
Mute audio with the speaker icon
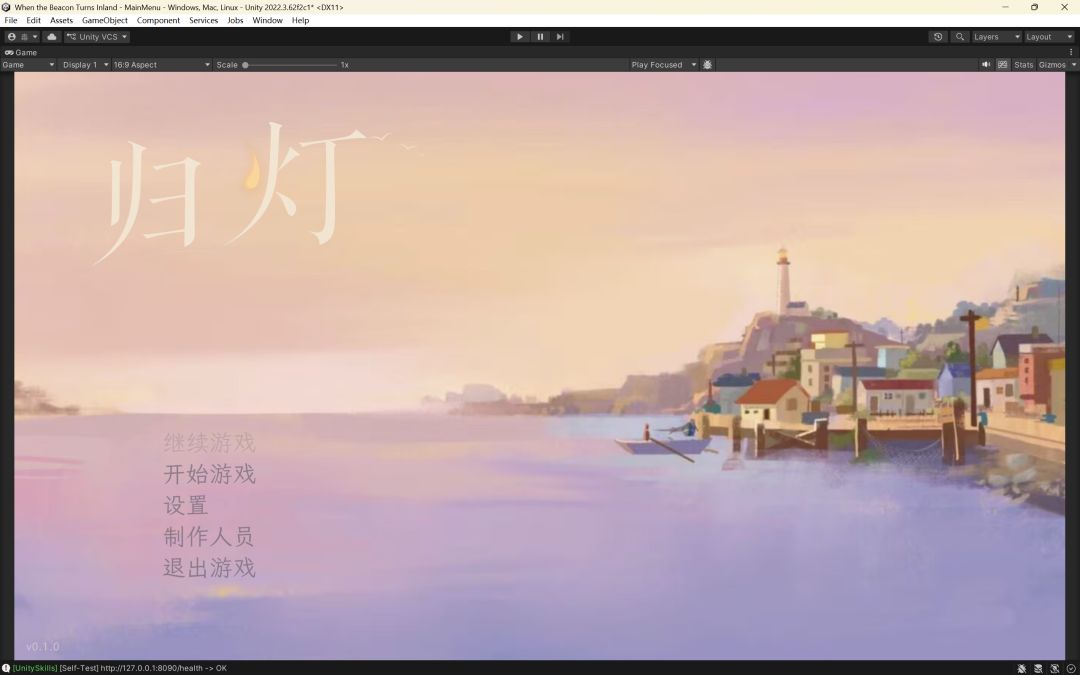pos(986,65)
